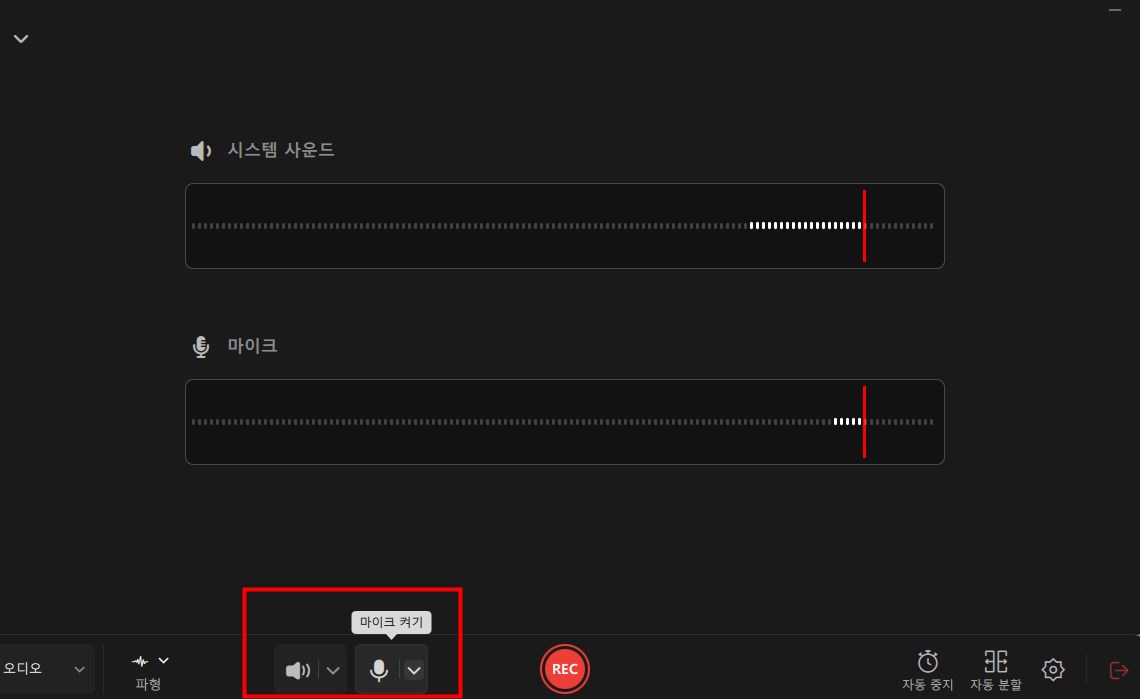Click the 시스템 사운드 level meter bar
Screen dimensions: 1140x699
(565, 226)
